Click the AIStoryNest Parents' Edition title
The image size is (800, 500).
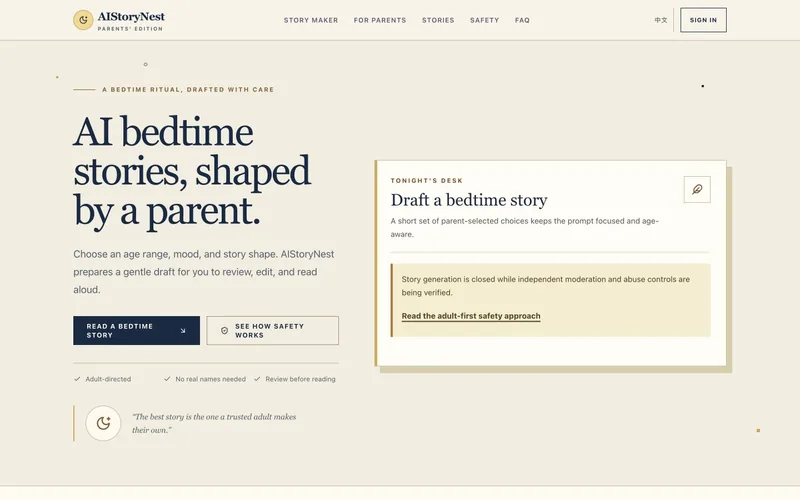click(x=131, y=21)
